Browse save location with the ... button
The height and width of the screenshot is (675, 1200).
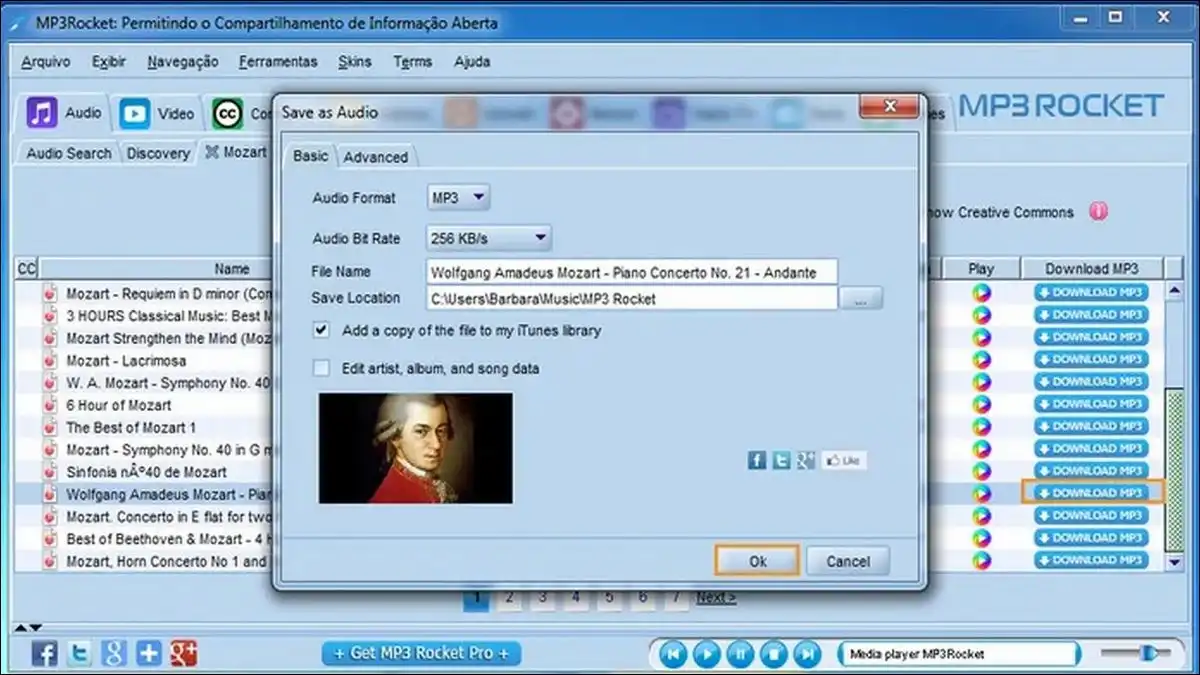pyautogui.click(x=862, y=298)
